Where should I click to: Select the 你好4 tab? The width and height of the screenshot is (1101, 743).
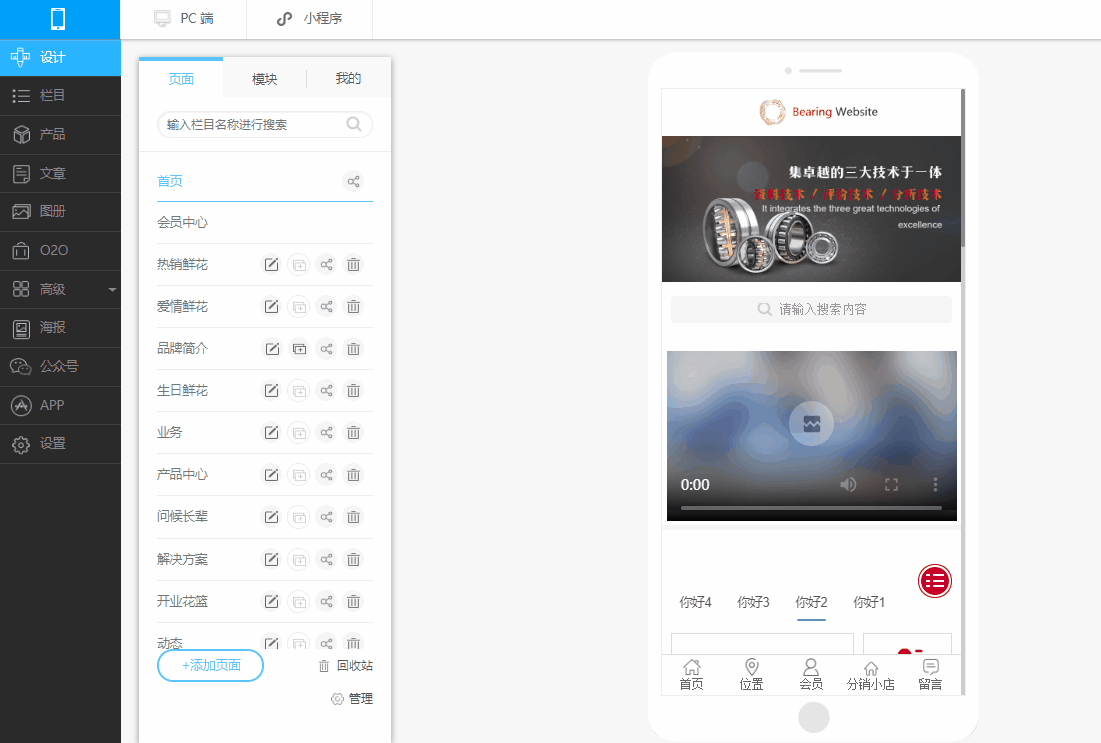695,603
